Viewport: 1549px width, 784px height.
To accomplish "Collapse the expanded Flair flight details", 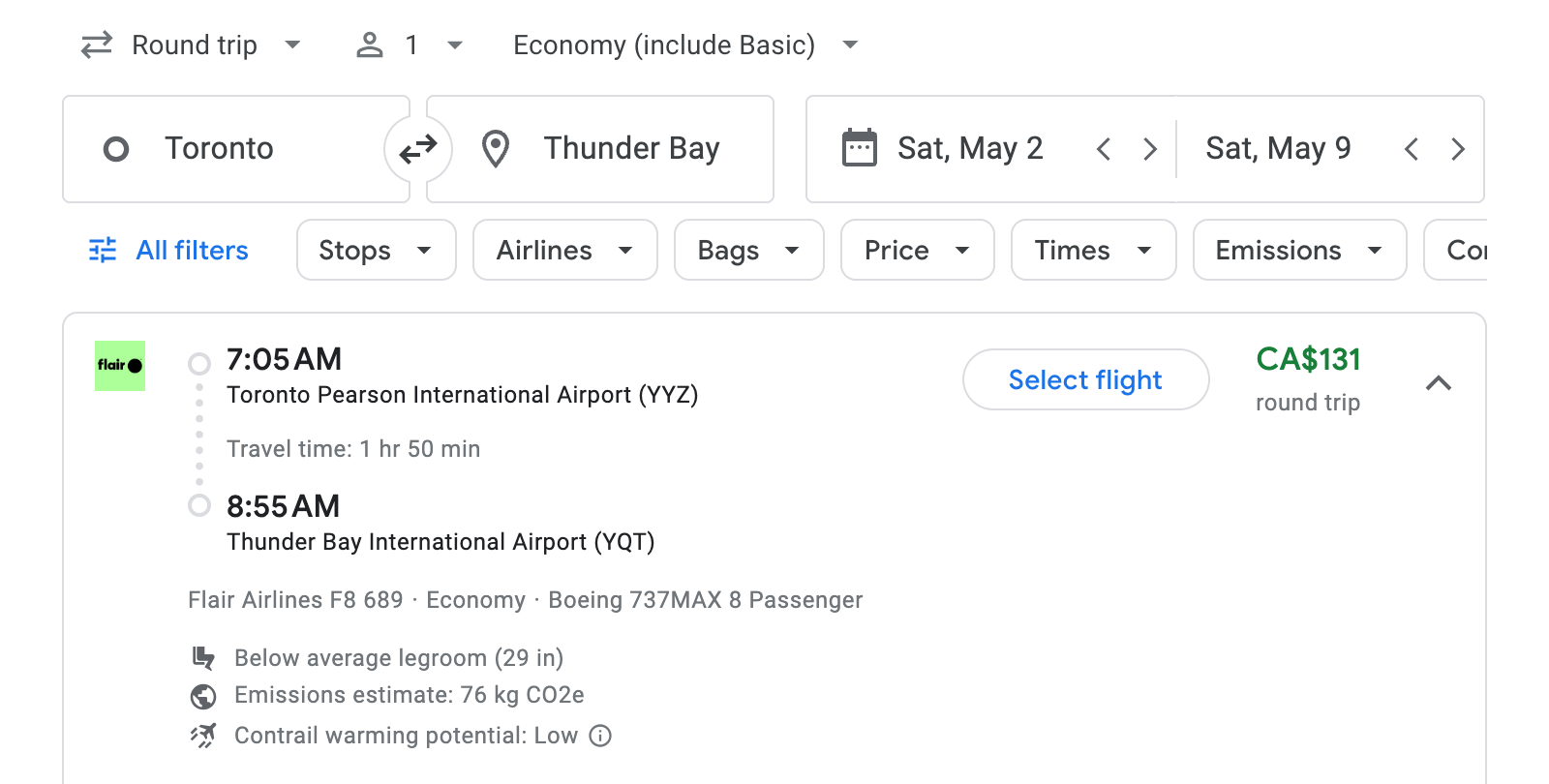I will click(x=1441, y=383).
